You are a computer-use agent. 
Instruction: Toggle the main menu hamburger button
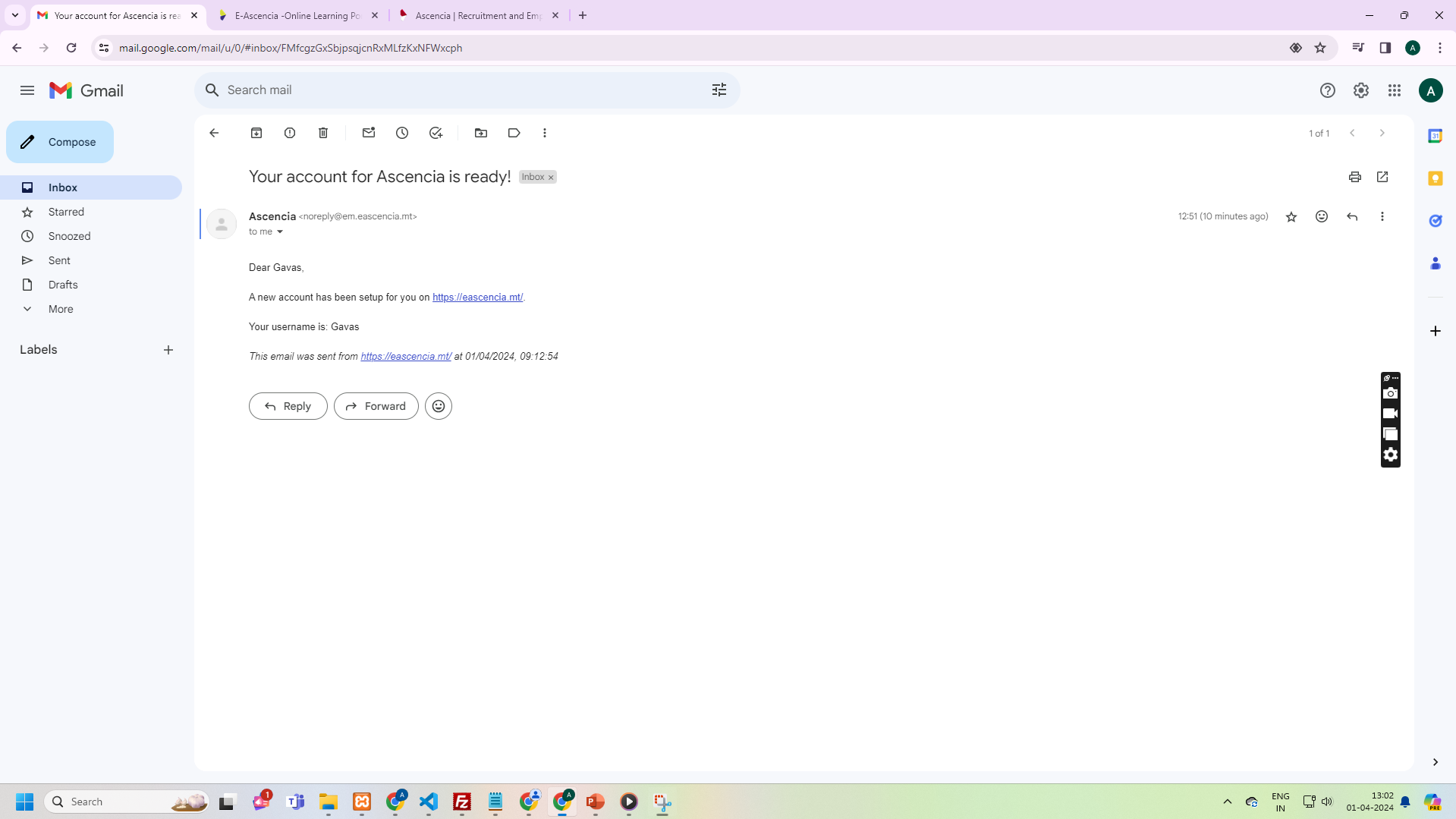click(27, 90)
